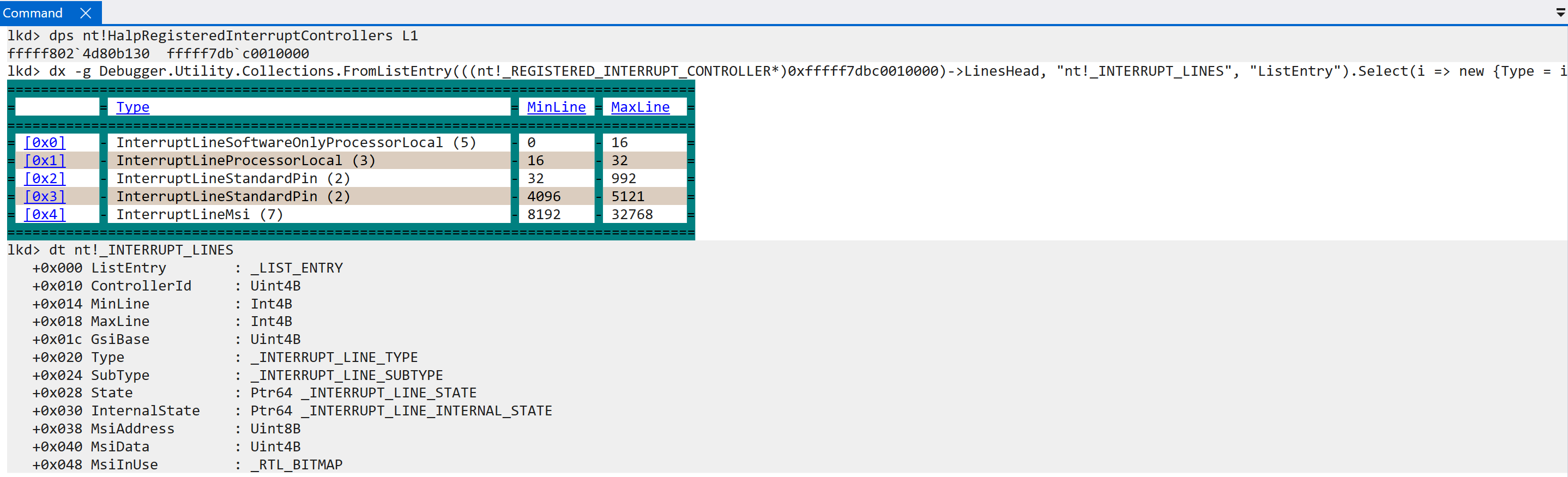Close the Command tab with the X
1568x477 pixels.
(86, 13)
